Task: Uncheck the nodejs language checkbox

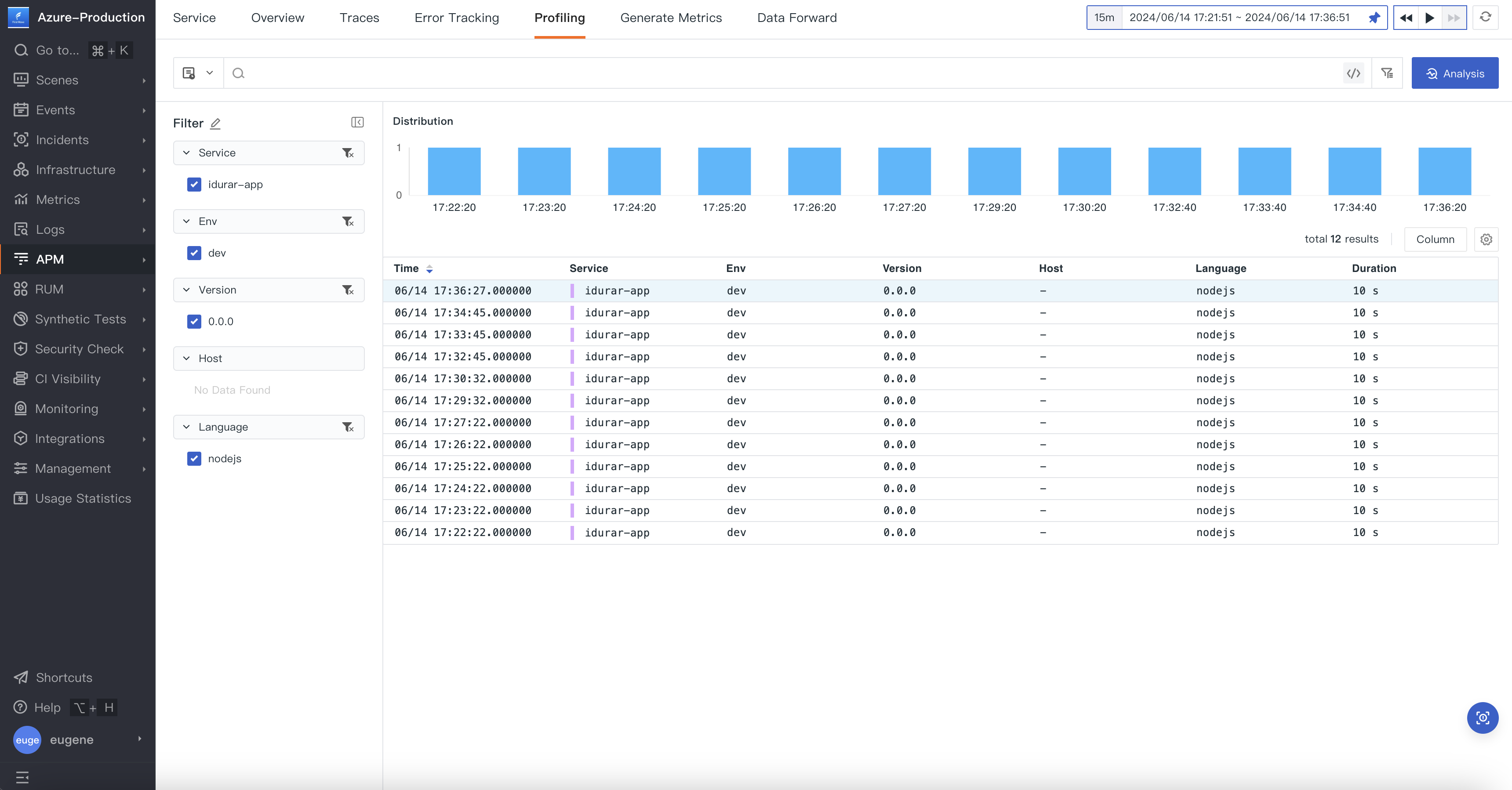Action: click(x=194, y=458)
